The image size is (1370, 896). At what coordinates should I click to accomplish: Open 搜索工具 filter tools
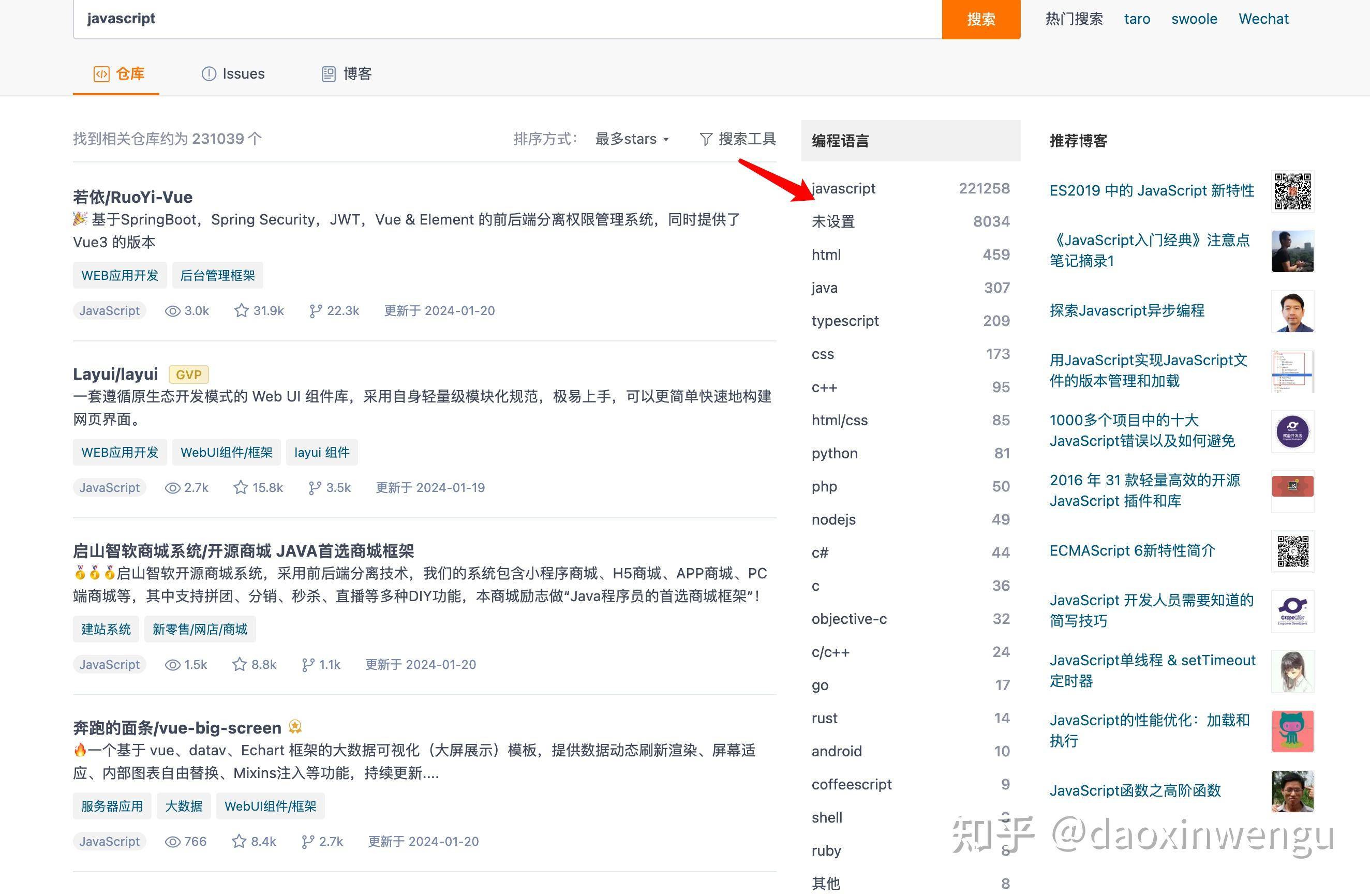738,139
